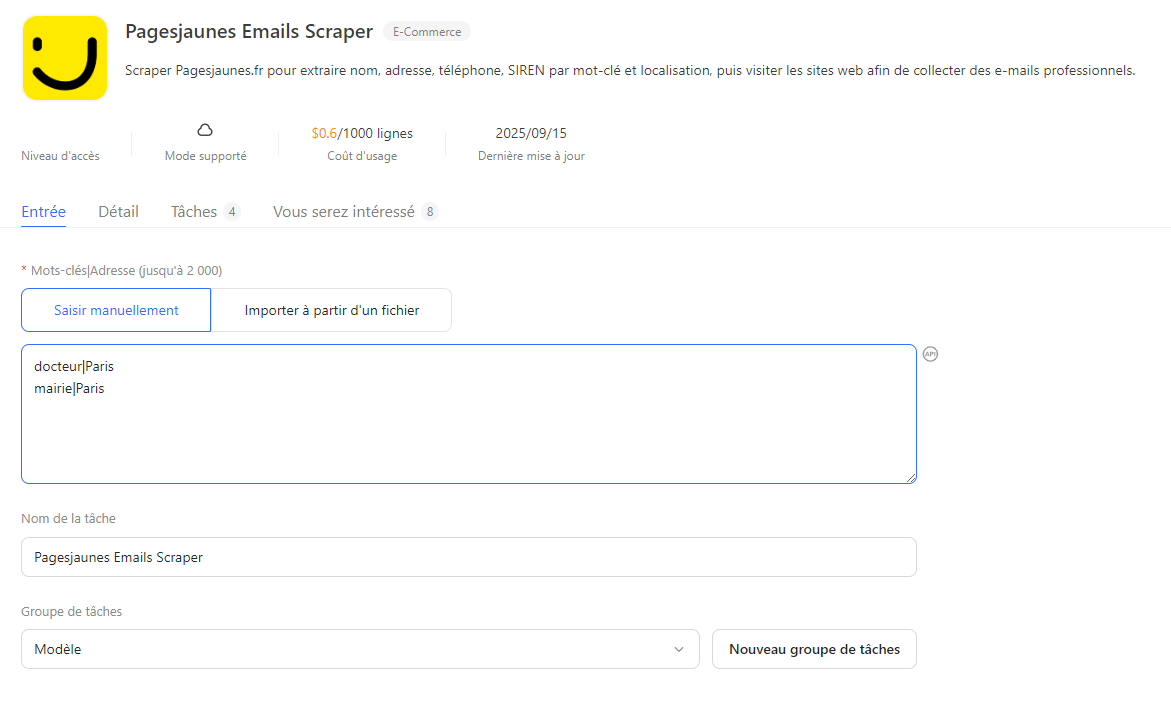Image resolution: width=1171 pixels, height=707 pixels.
Task: Click the yellow smiley scraper logo
Action: tap(64, 57)
